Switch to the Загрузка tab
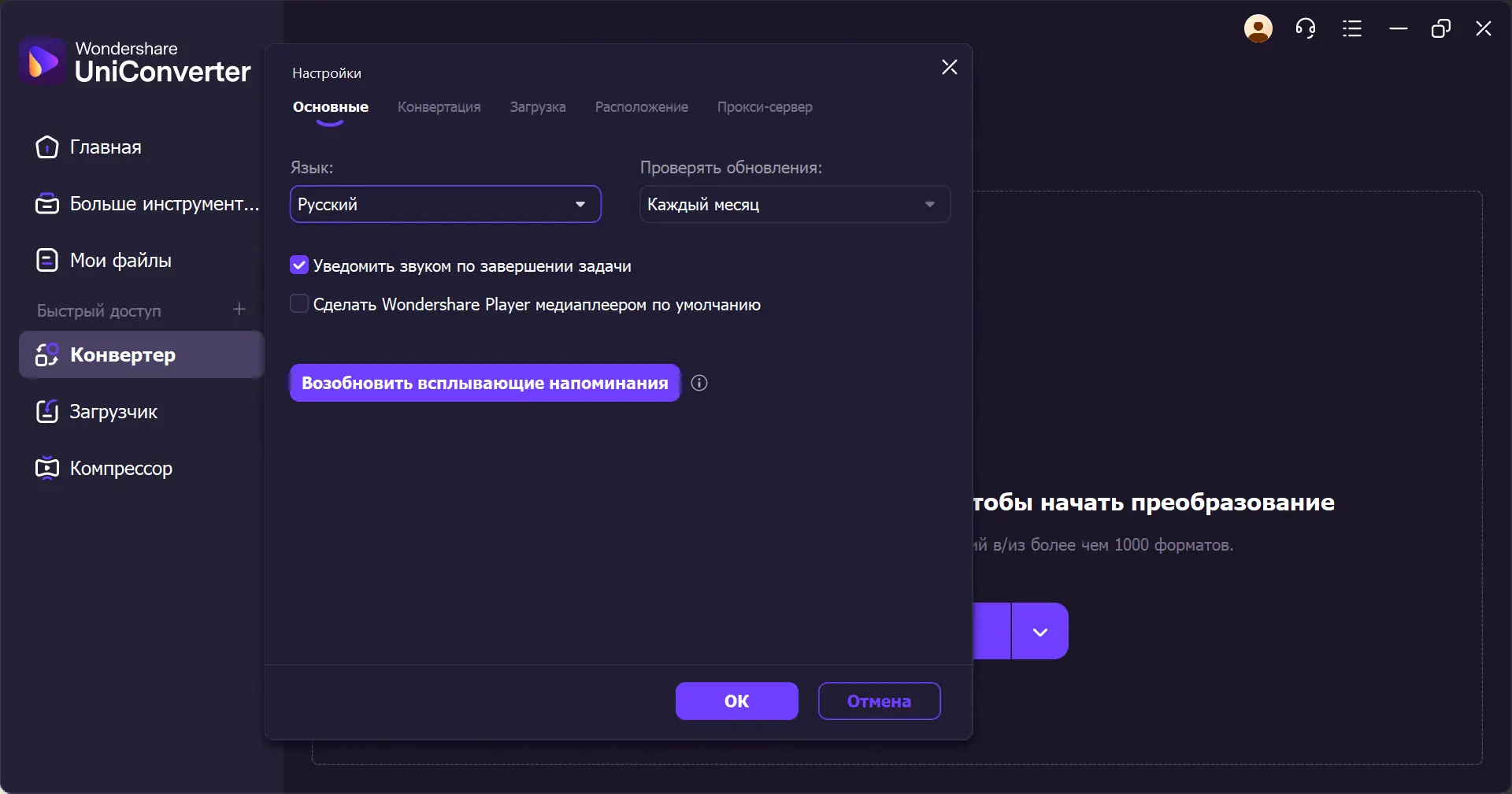1512x794 pixels. pos(538,107)
